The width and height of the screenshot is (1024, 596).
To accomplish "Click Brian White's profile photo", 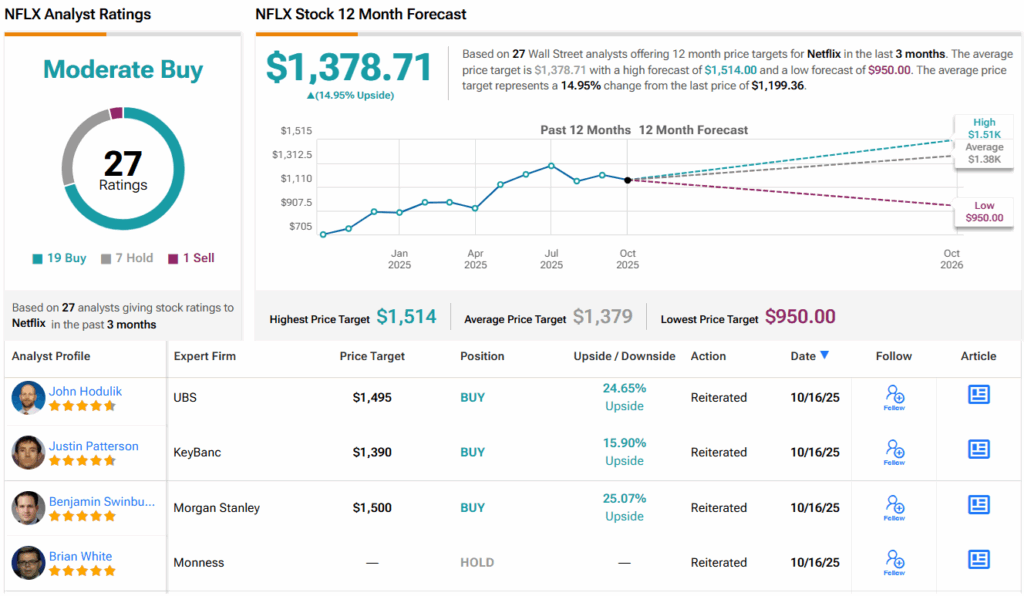I will [28, 563].
